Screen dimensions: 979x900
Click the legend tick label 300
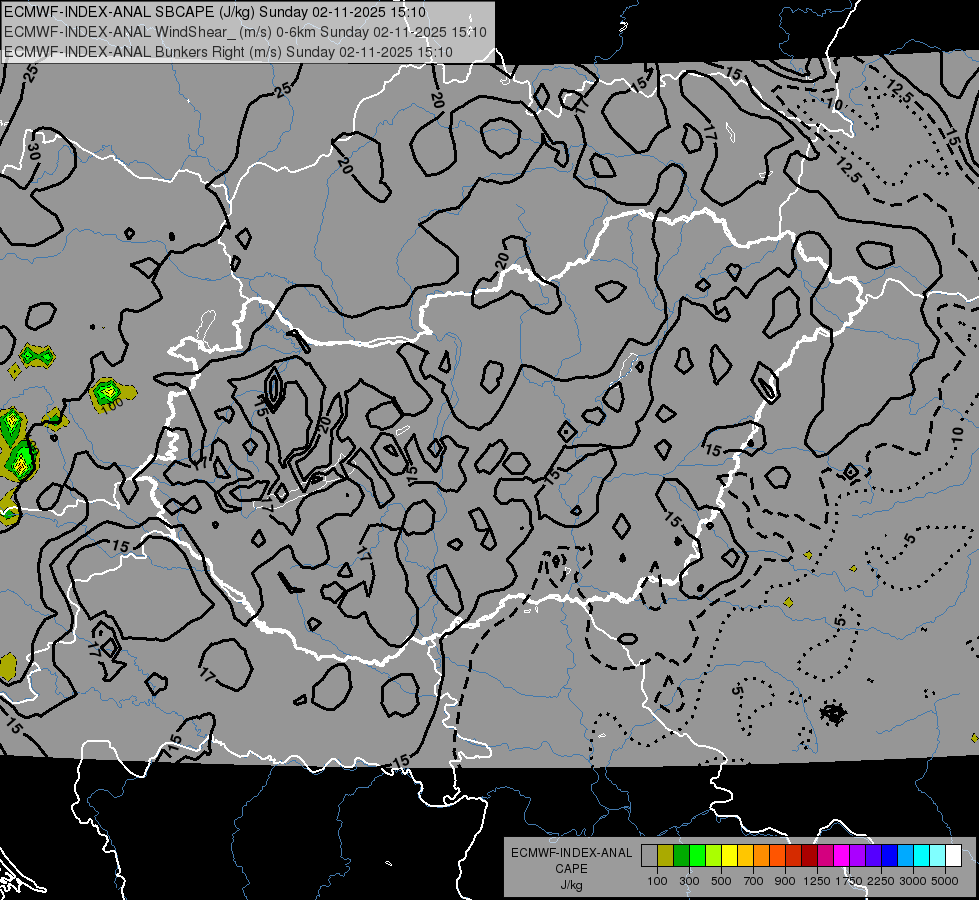(x=689, y=881)
